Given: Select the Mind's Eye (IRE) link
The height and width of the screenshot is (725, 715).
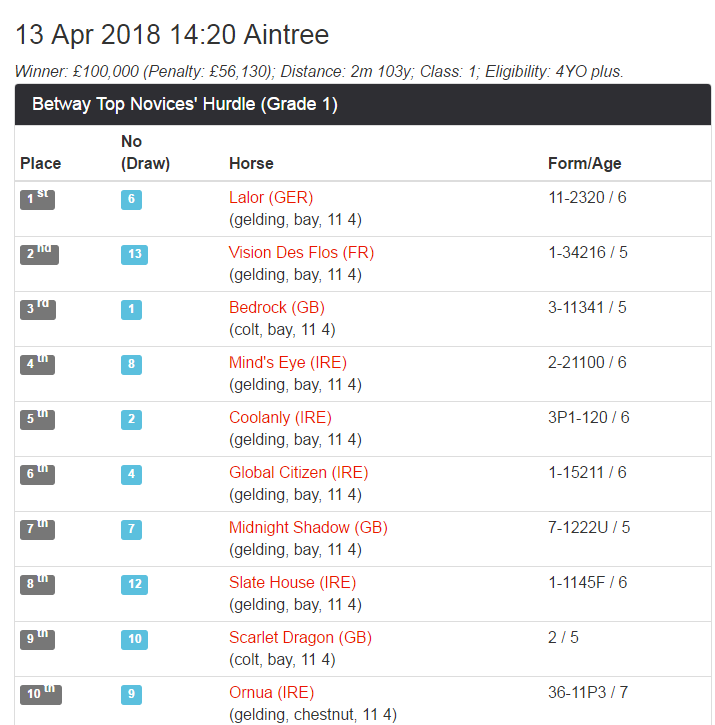Looking at the screenshot, I should point(288,362).
